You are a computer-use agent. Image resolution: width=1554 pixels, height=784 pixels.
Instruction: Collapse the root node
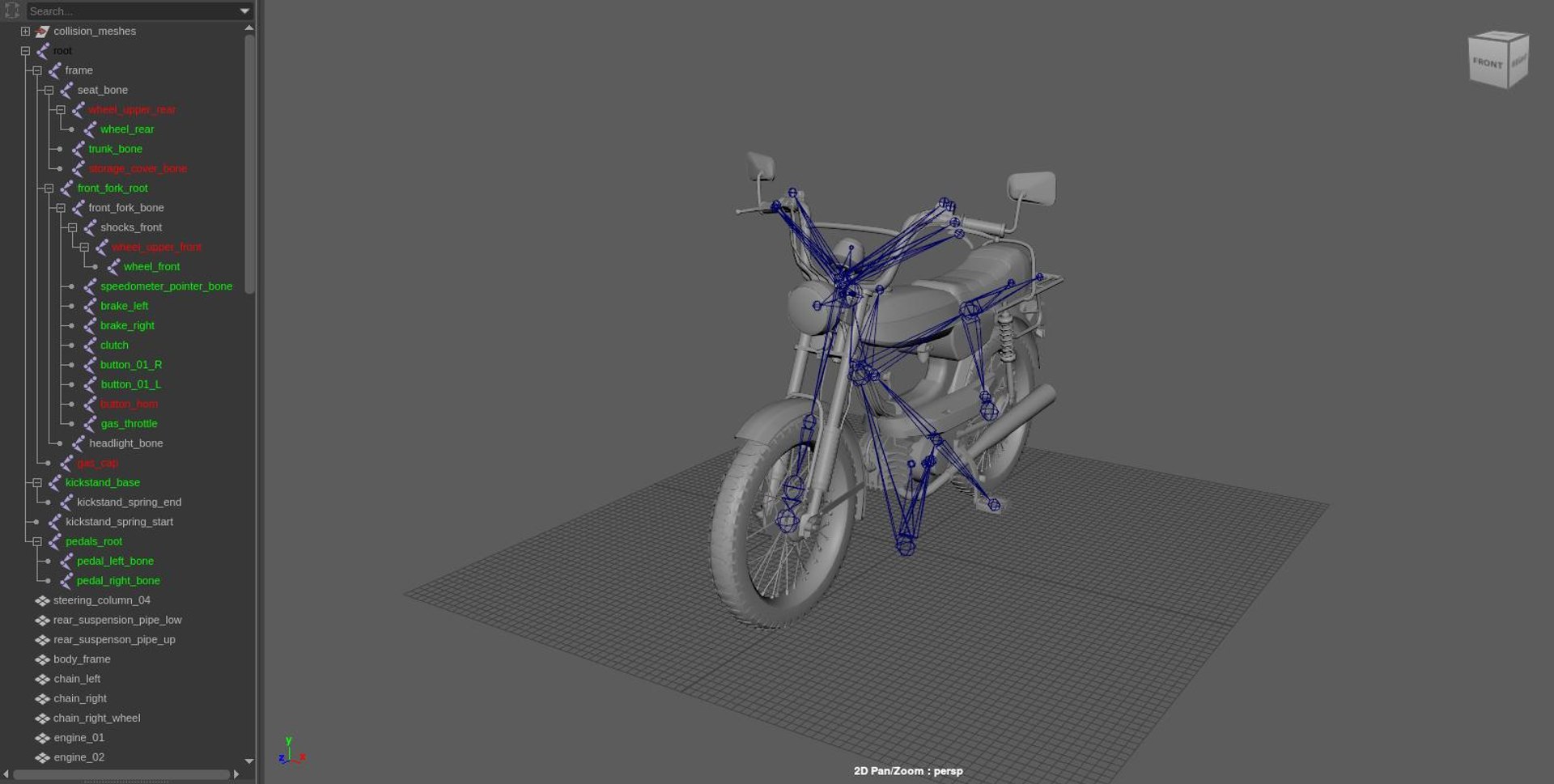pos(25,51)
